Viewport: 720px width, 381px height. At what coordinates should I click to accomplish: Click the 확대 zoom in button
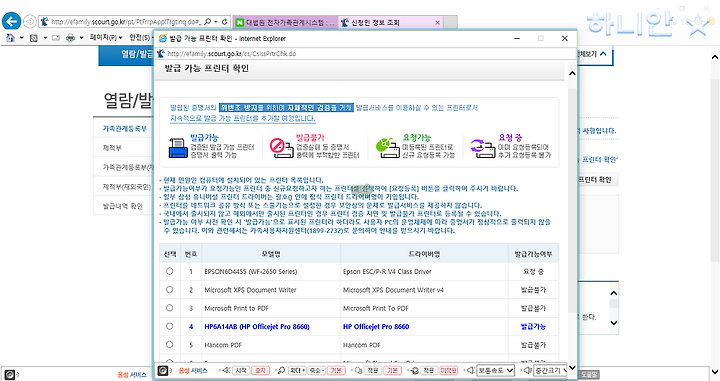point(297,370)
